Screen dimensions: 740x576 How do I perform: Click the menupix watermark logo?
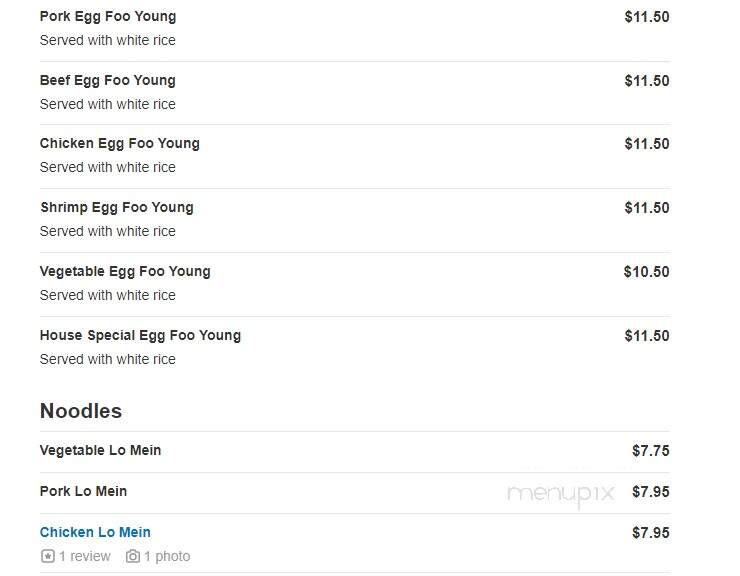[x=560, y=495]
